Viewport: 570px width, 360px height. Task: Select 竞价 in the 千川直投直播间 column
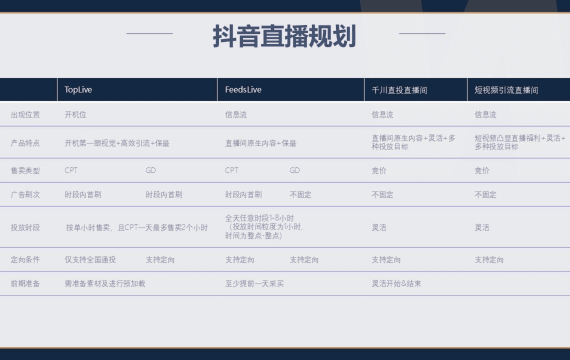(x=379, y=171)
